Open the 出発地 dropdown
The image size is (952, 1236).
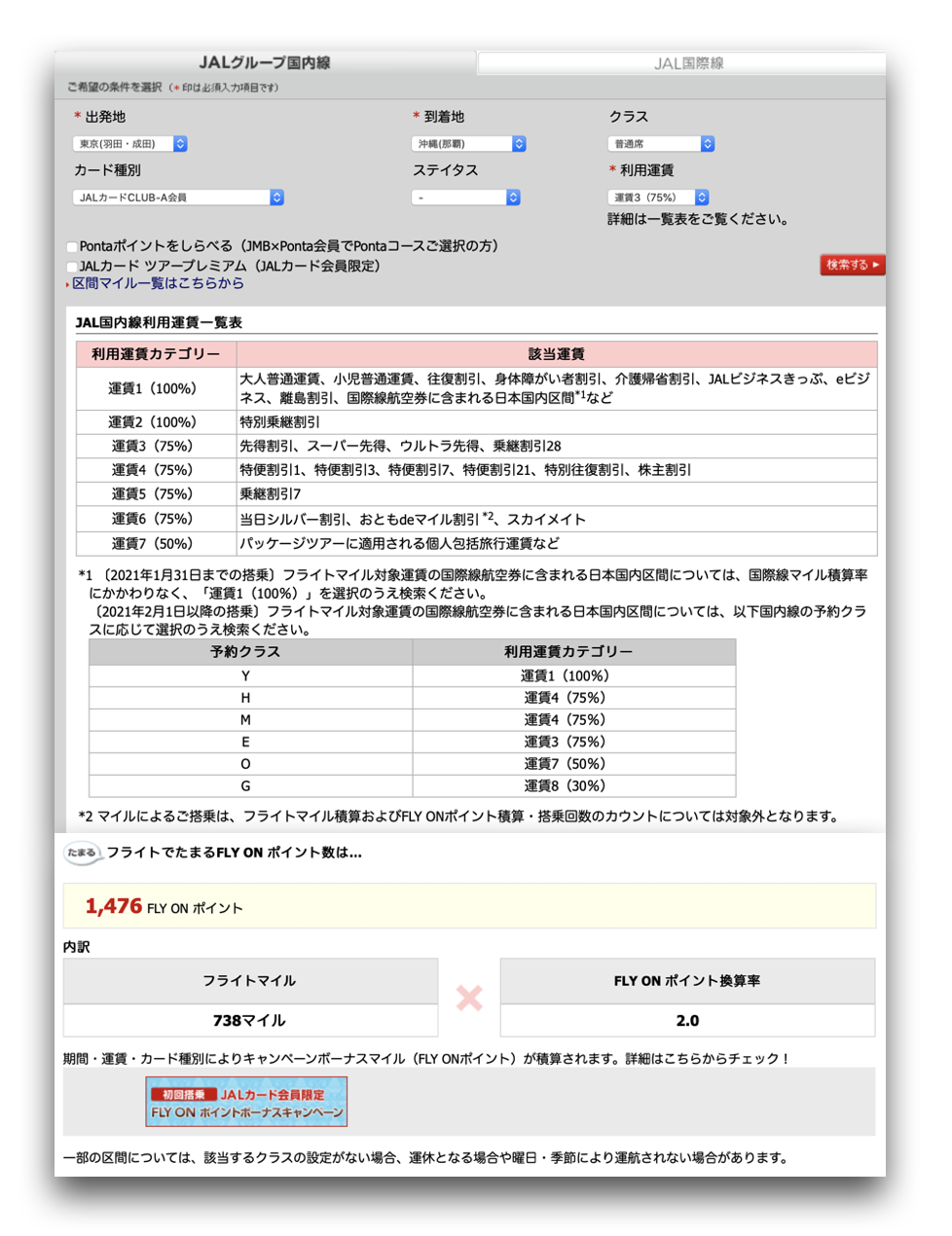[x=129, y=144]
